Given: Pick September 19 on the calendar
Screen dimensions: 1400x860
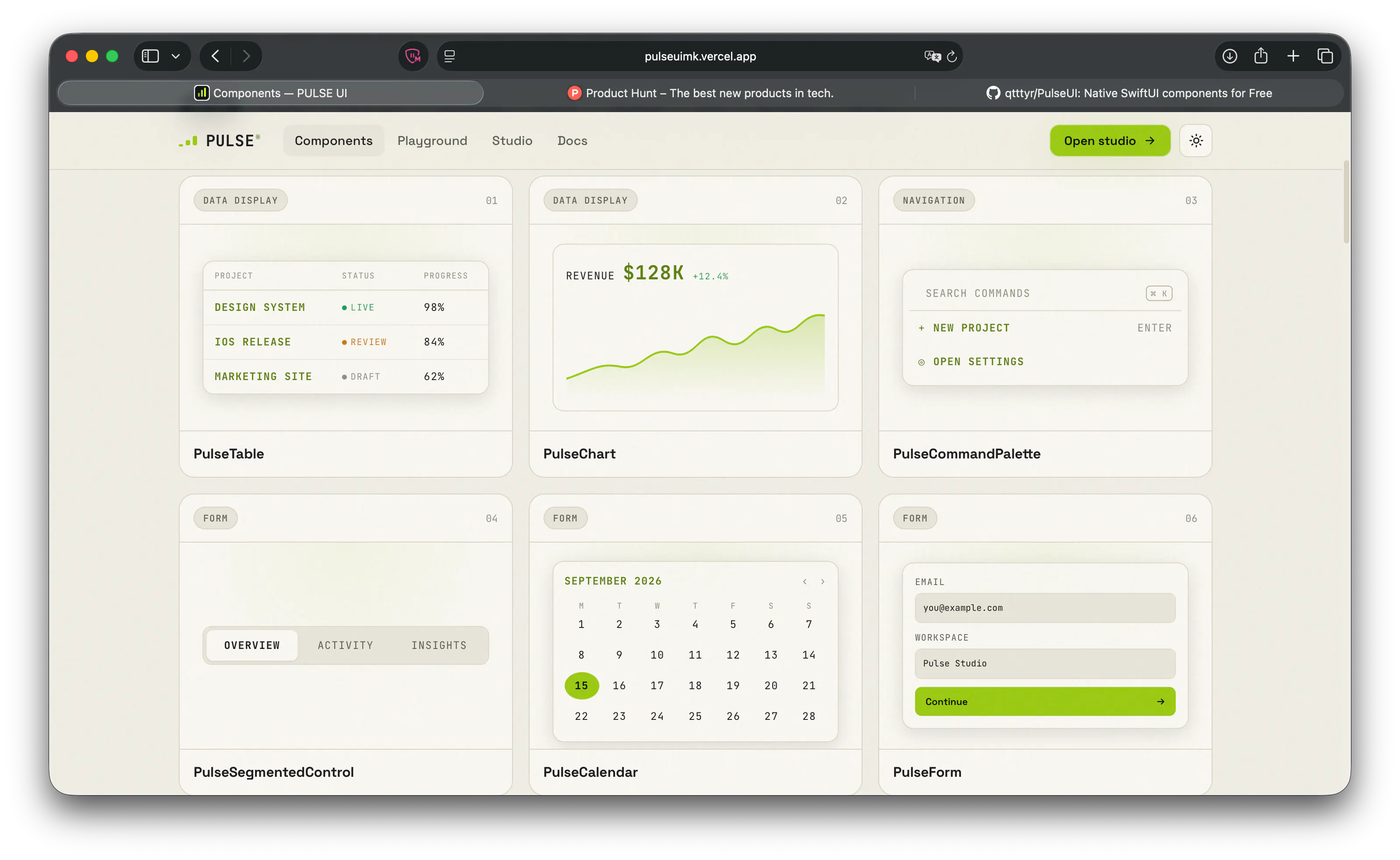Looking at the screenshot, I should coord(733,685).
